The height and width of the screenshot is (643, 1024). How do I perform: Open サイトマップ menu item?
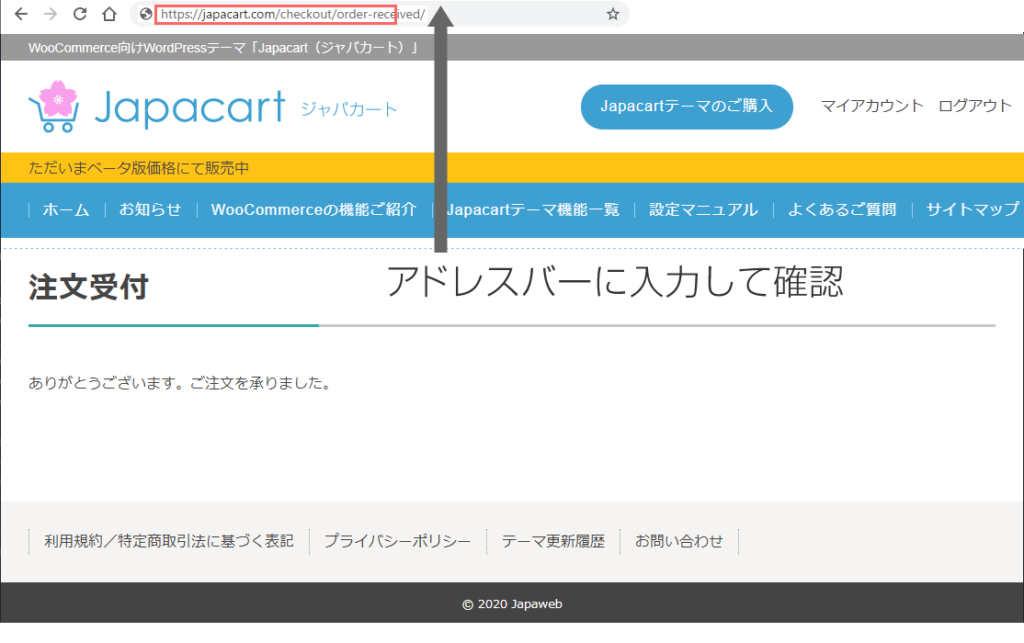tap(972, 210)
